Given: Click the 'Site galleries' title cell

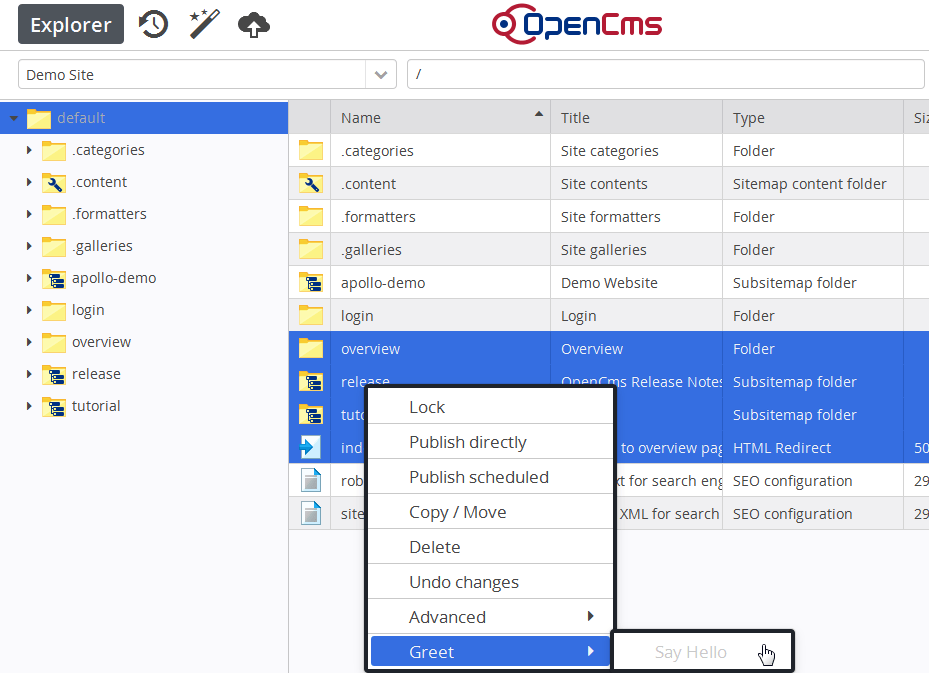Looking at the screenshot, I should 637,250.
